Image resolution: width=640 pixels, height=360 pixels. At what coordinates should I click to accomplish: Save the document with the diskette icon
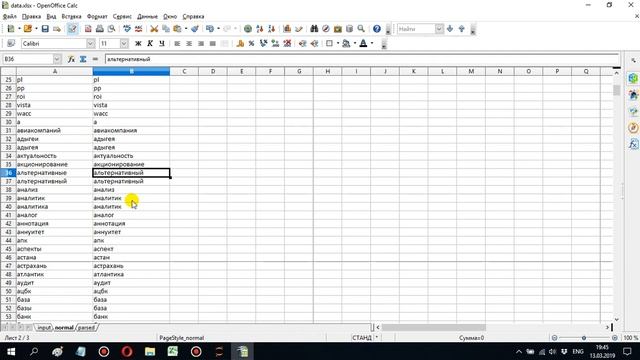(x=45, y=29)
